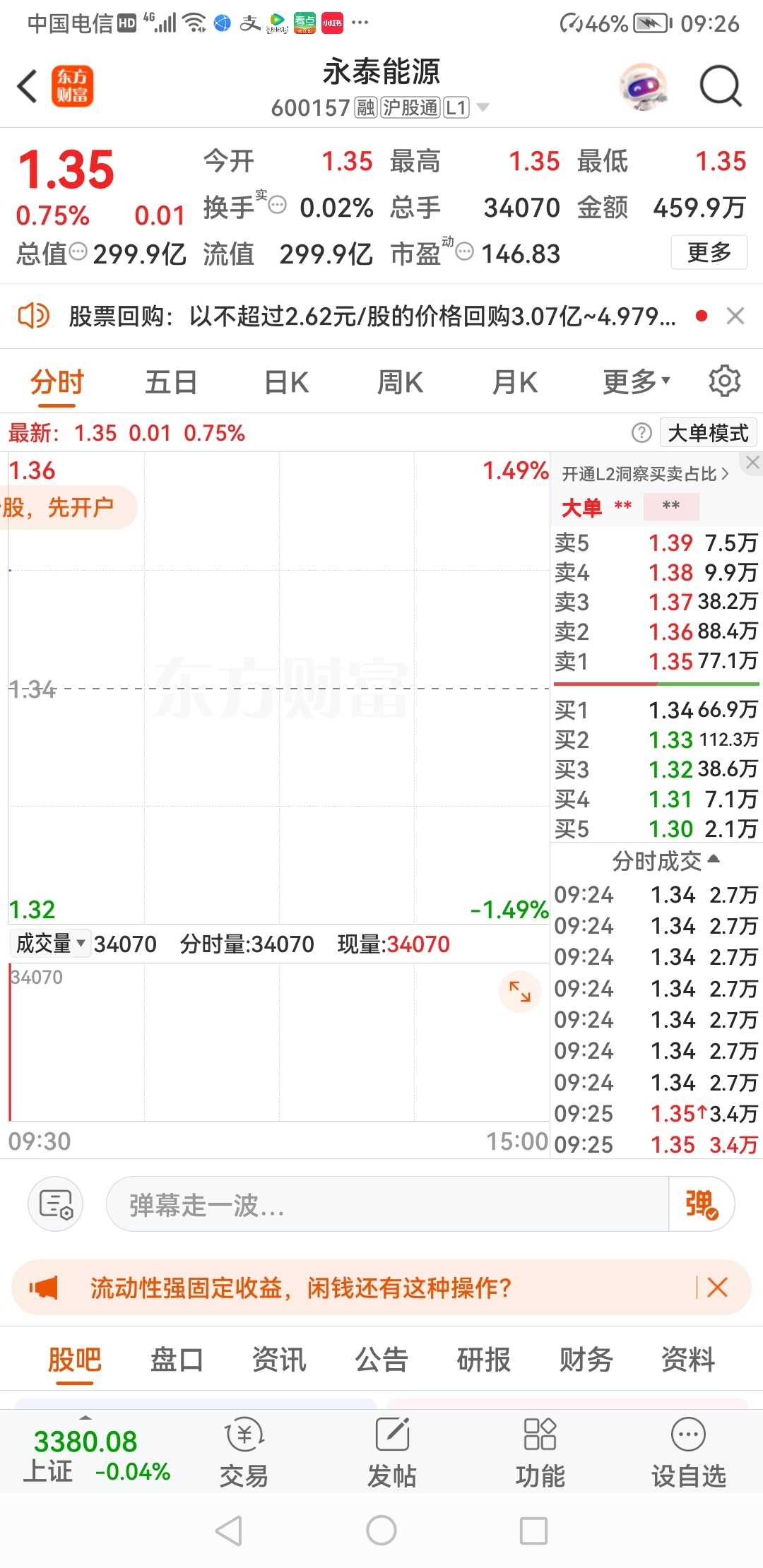Screen dimensions: 763x1568
Task: Expand chart to fullscreen icon
Action: 520,991
